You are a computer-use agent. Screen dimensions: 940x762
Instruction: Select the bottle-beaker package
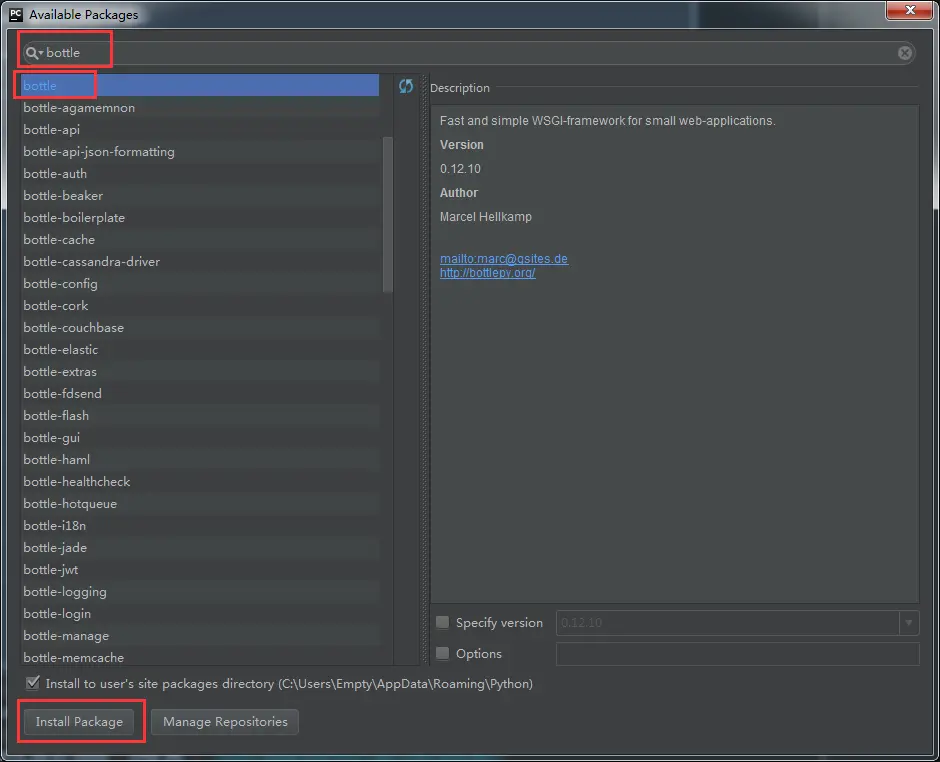coord(200,195)
